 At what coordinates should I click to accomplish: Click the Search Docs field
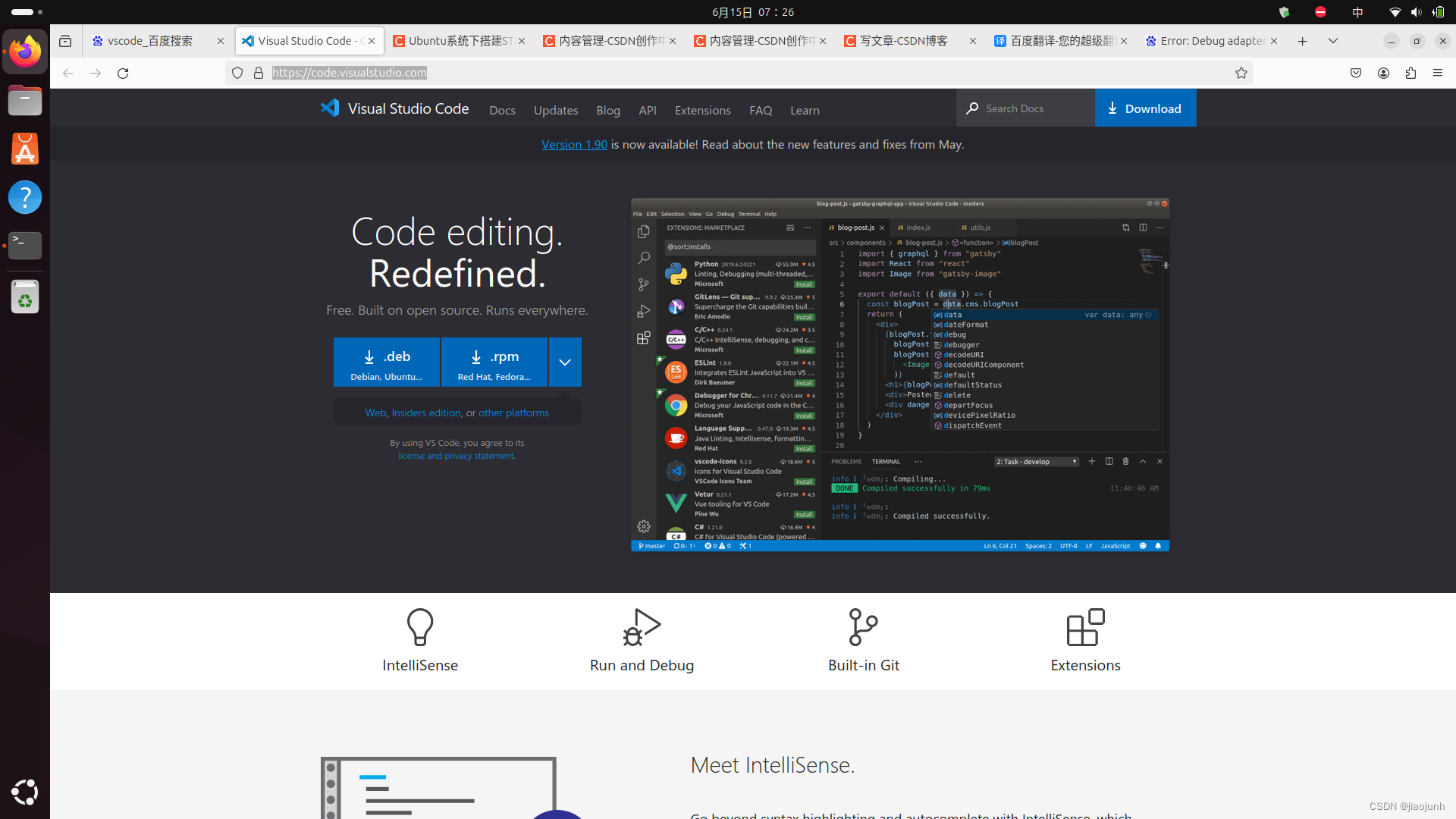(1025, 108)
